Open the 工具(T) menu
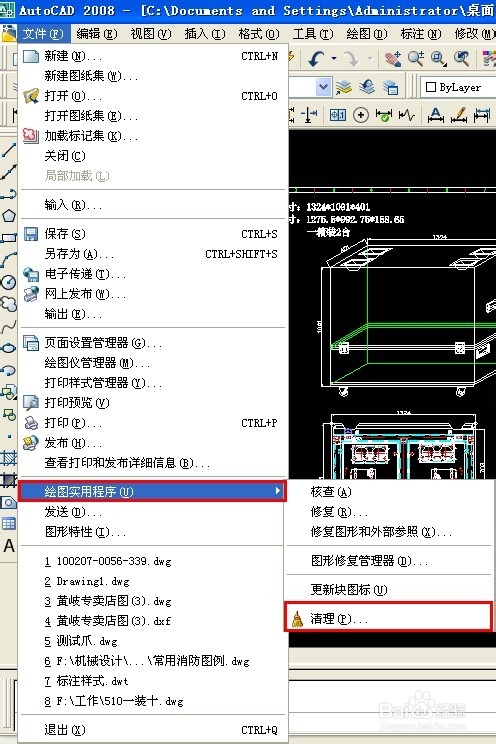496x744 pixels. click(x=313, y=34)
